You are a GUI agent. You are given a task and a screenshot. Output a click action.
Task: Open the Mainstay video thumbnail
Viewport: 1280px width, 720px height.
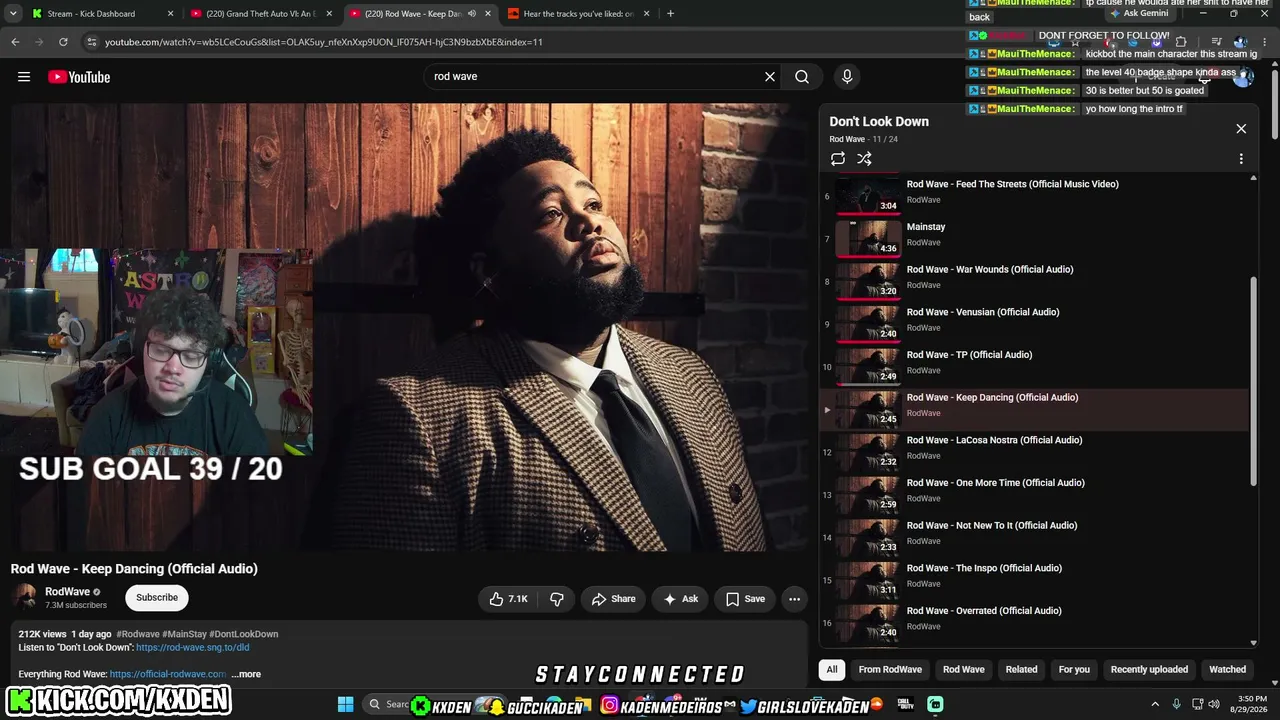[x=869, y=240]
